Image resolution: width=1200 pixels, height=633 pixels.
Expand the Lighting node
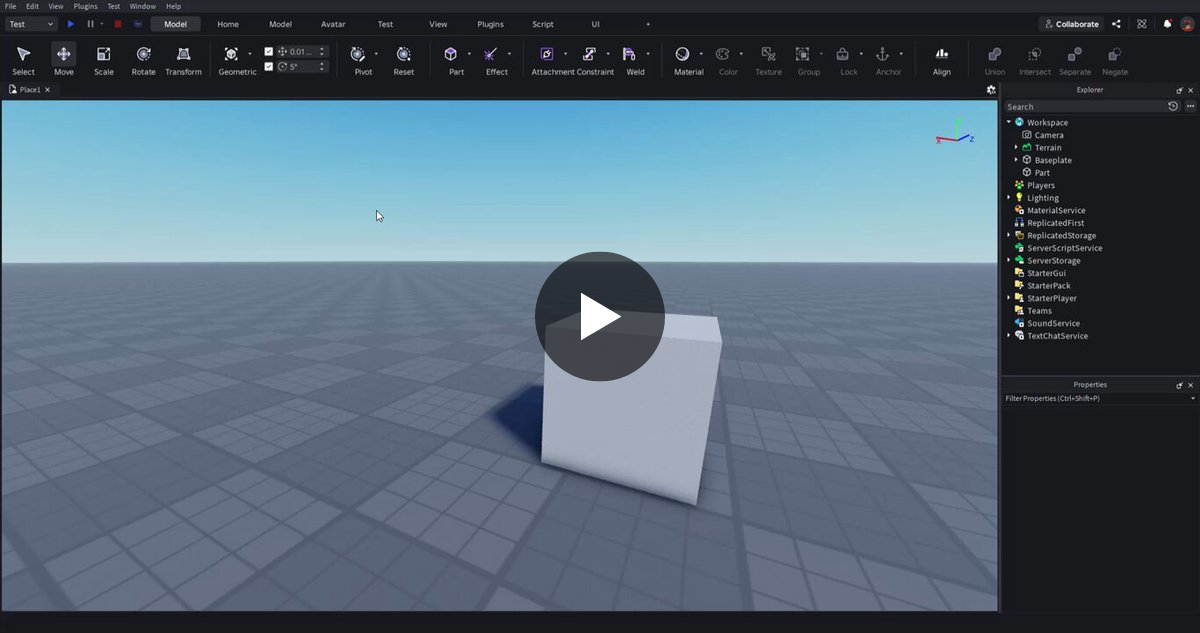1008,198
